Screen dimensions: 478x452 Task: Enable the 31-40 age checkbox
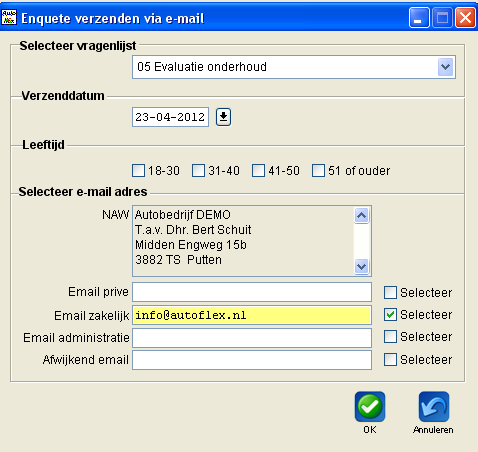tap(198, 170)
